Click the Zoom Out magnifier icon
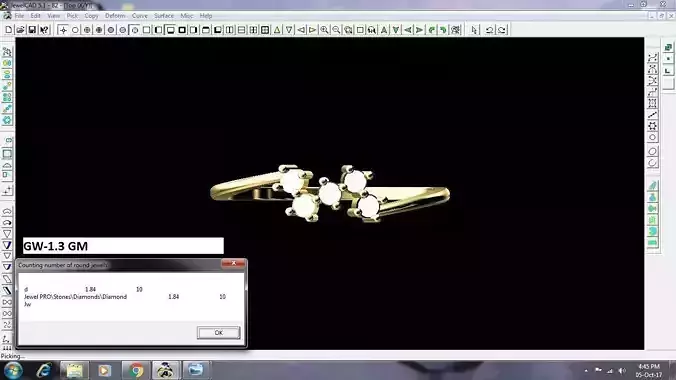The height and width of the screenshot is (380, 676). pyautogui.click(x=336, y=30)
